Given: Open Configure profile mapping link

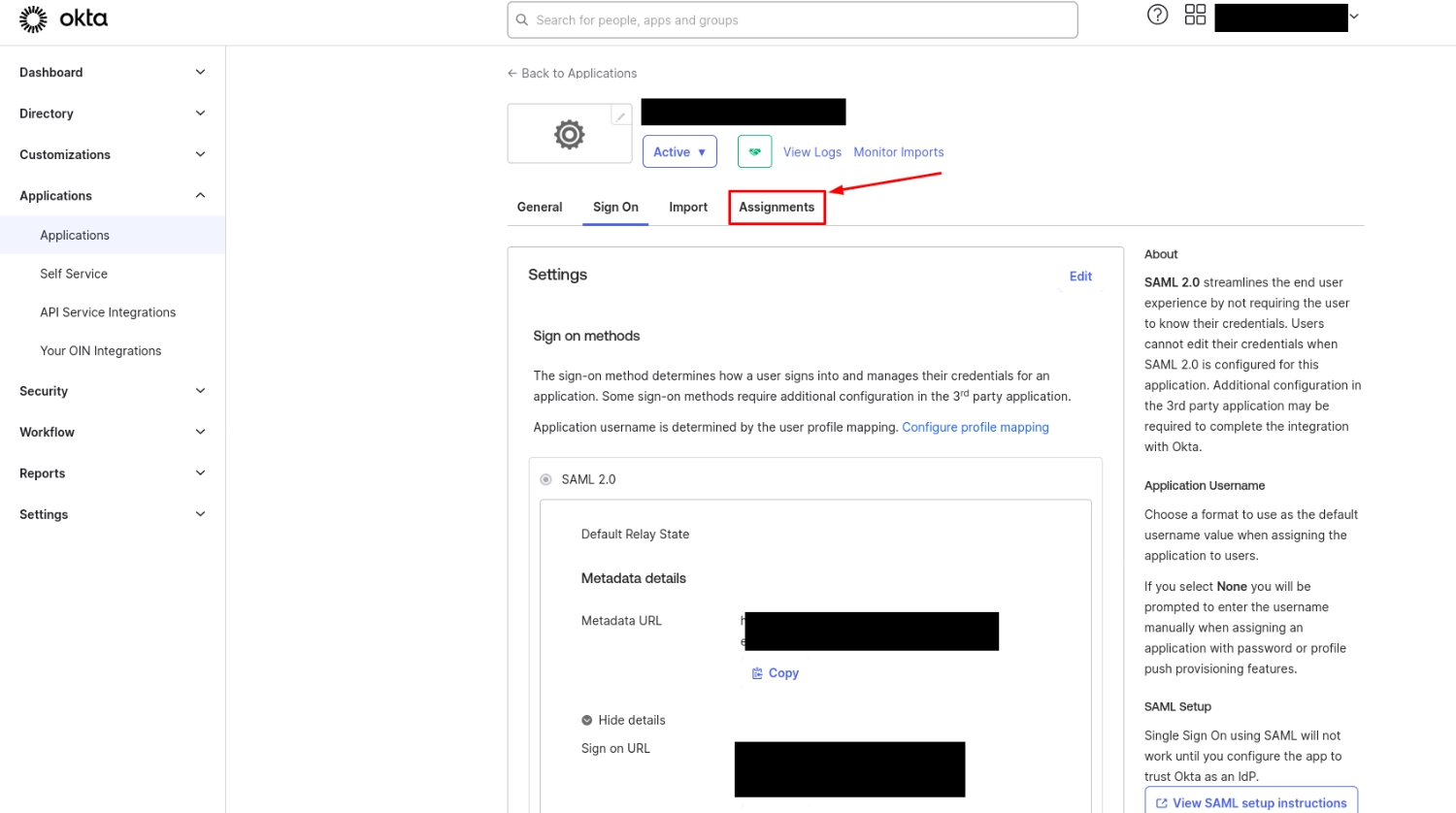Looking at the screenshot, I should [975, 427].
